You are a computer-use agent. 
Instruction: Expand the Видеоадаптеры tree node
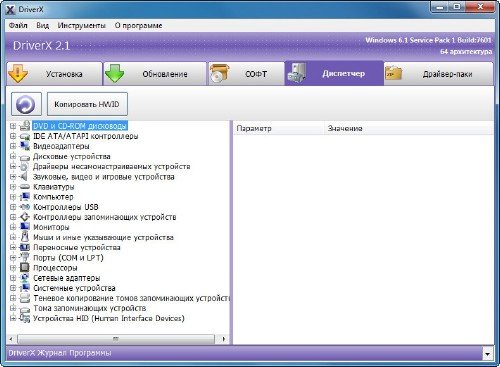(x=13, y=146)
